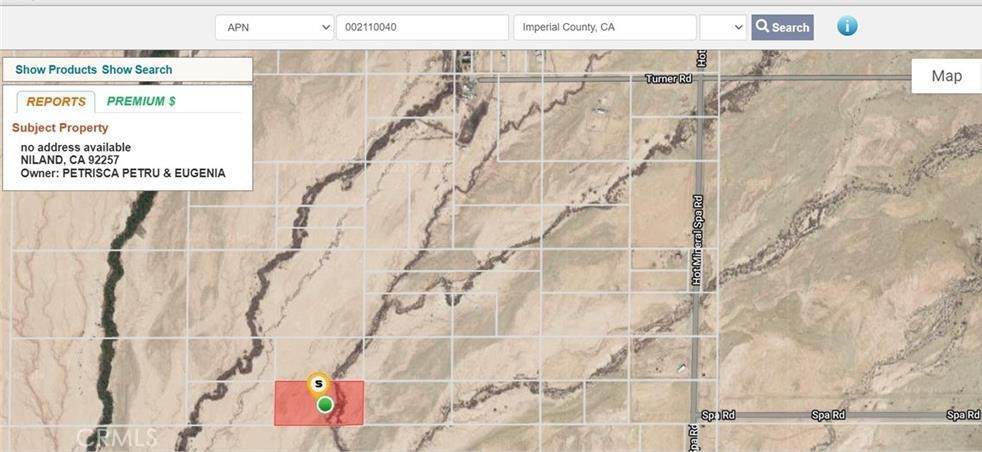Click the Spa Rd label near parcel

tap(717, 415)
